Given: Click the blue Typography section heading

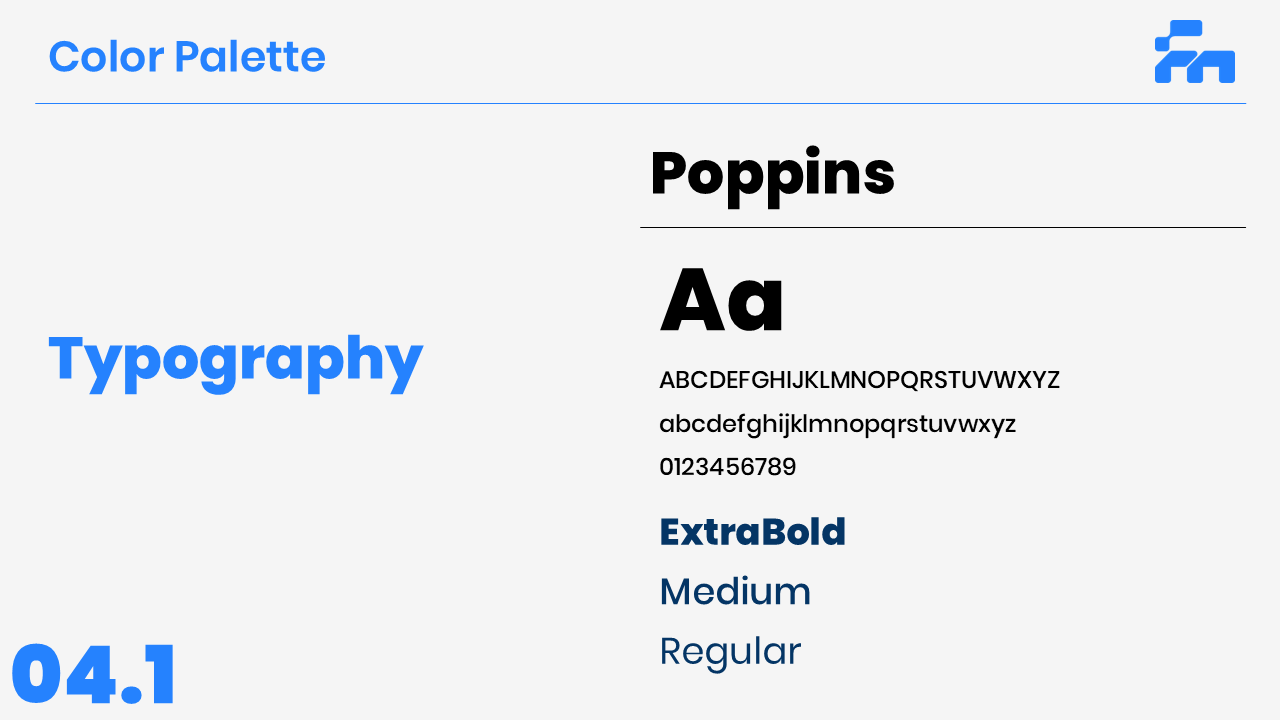Looking at the screenshot, I should coord(236,360).
